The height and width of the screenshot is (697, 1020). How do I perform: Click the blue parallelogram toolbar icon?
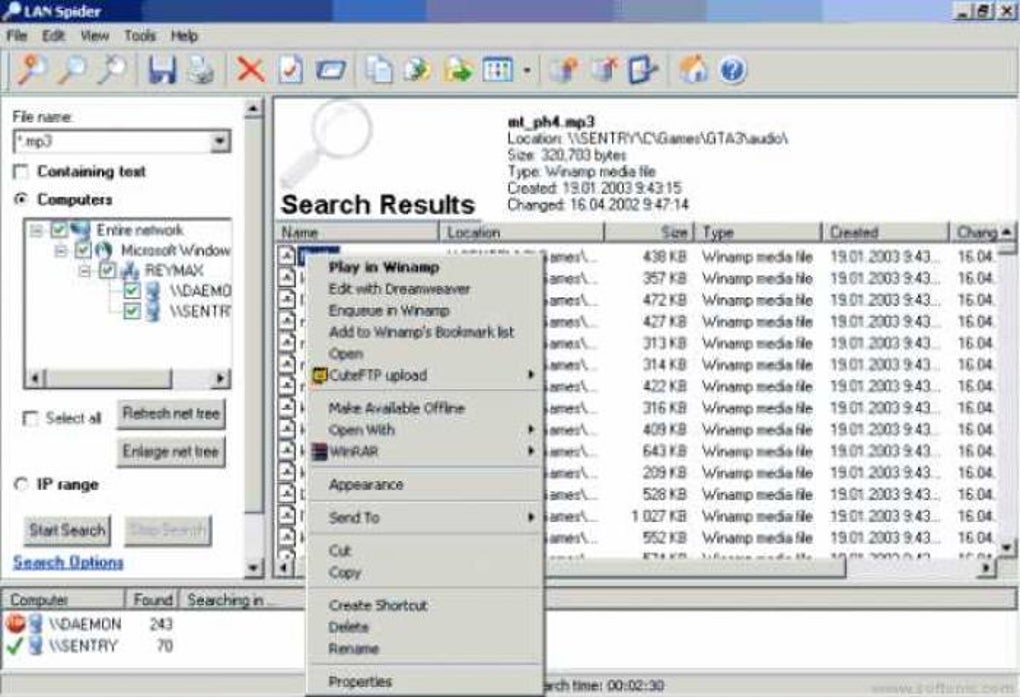coord(330,70)
